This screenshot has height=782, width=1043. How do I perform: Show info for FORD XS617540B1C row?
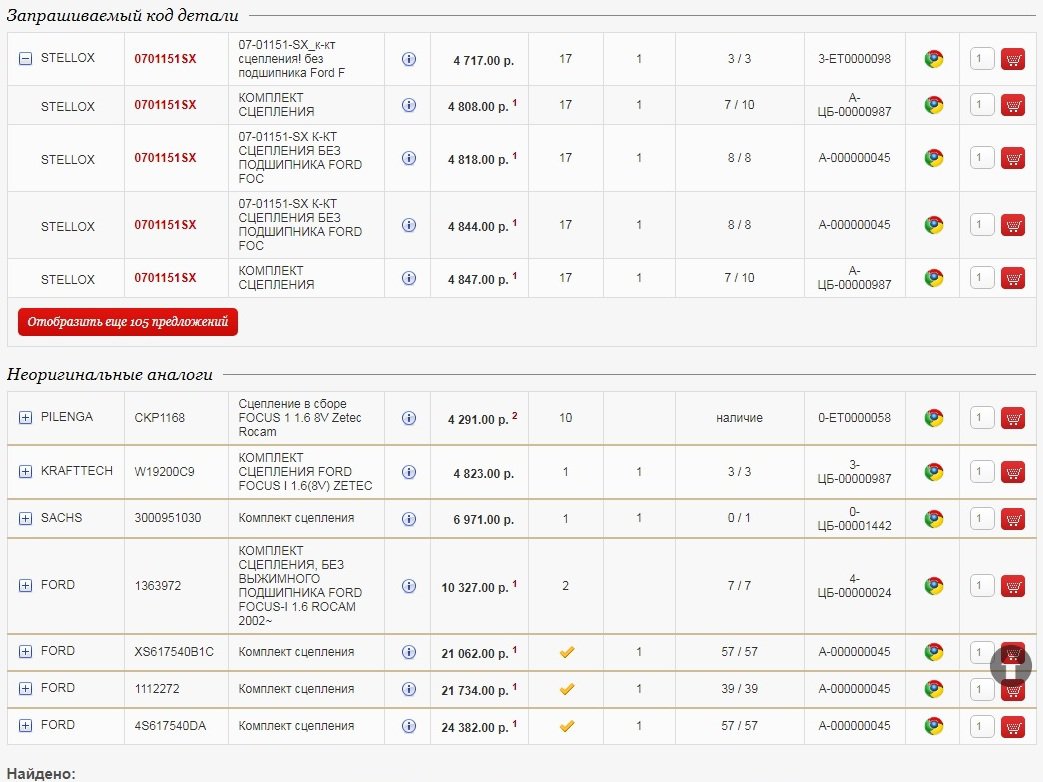pos(409,652)
